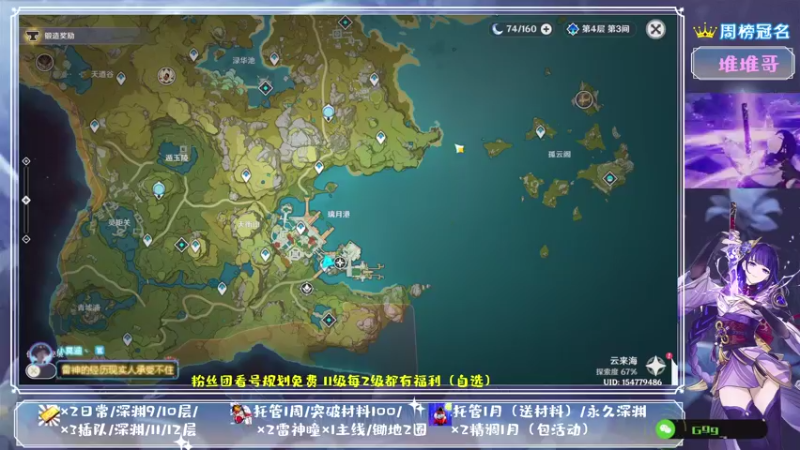Select the Statue of The Seven south of 遁玉陵
The width and height of the screenshot is (800, 450).
(159, 189)
